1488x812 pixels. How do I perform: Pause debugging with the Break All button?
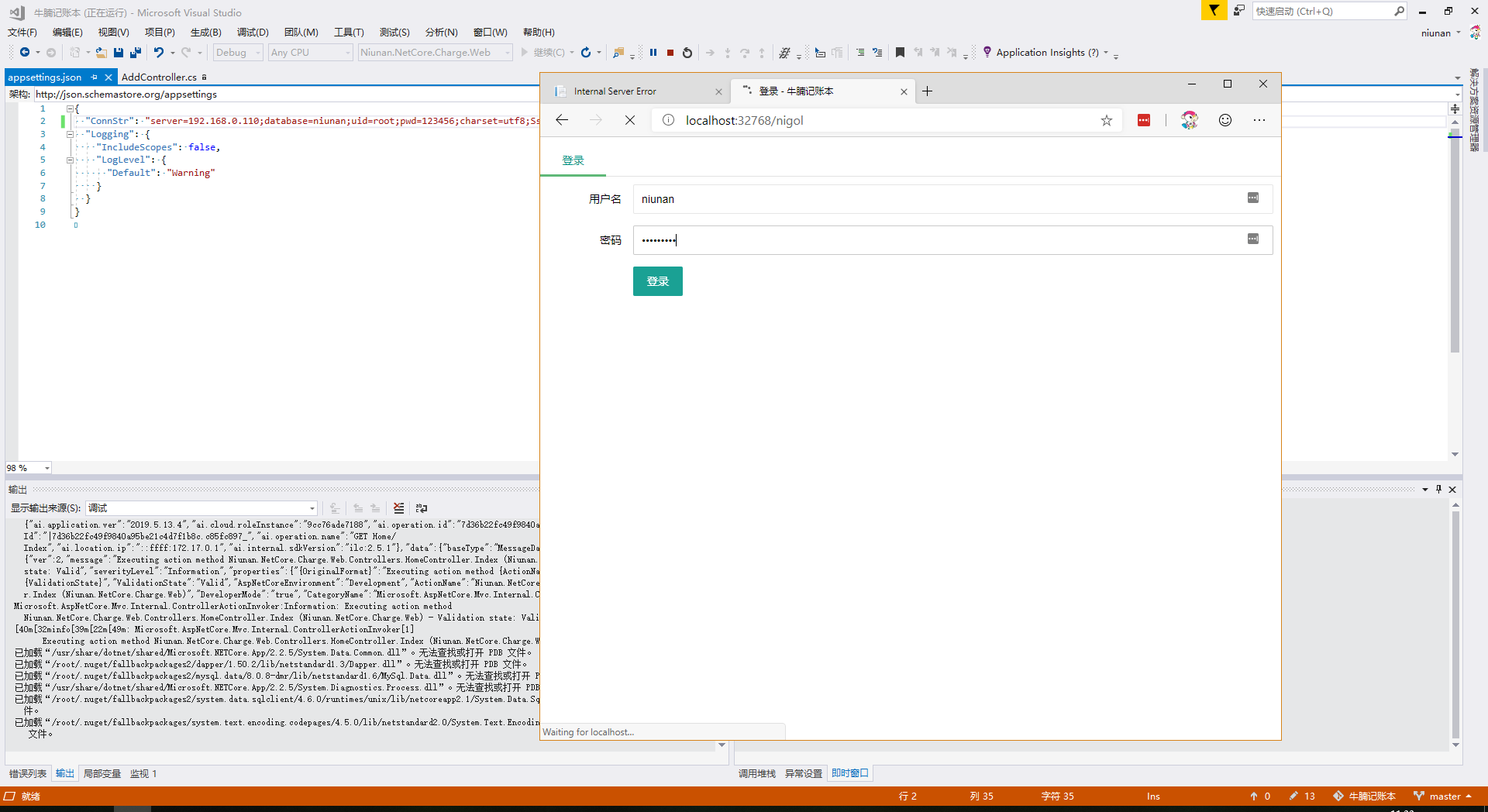(653, 53)
